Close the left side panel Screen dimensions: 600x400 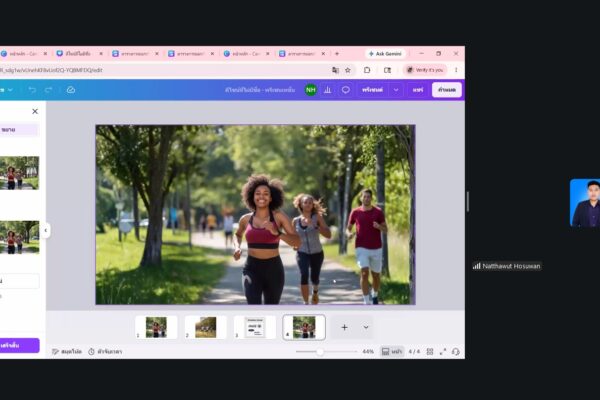pyautogui.click(x=35, y=111)
